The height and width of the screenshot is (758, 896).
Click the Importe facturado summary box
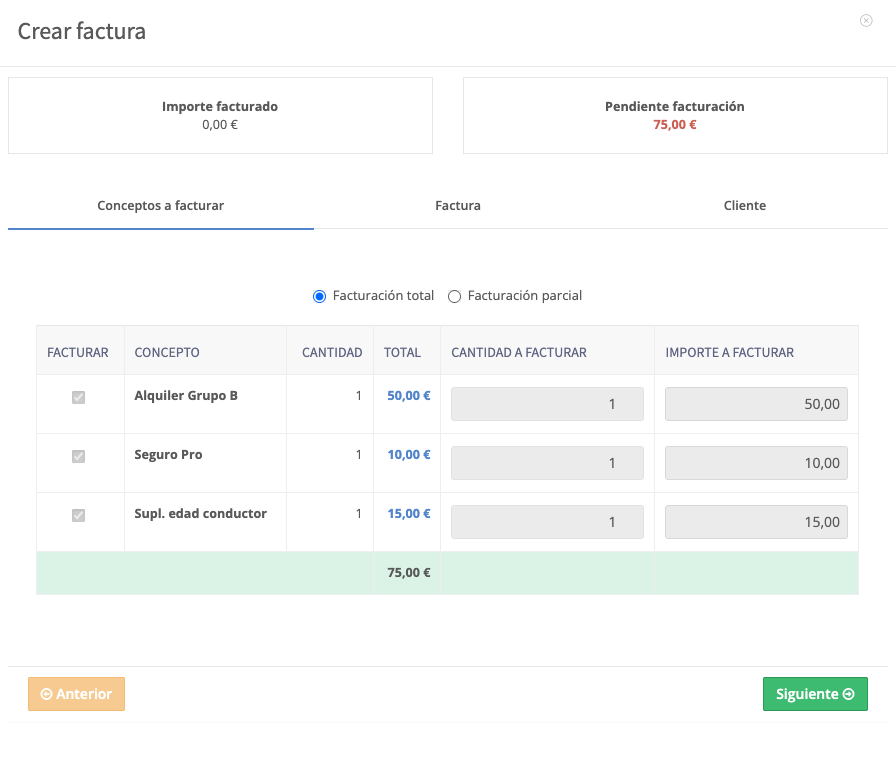(x=220, y=115)
